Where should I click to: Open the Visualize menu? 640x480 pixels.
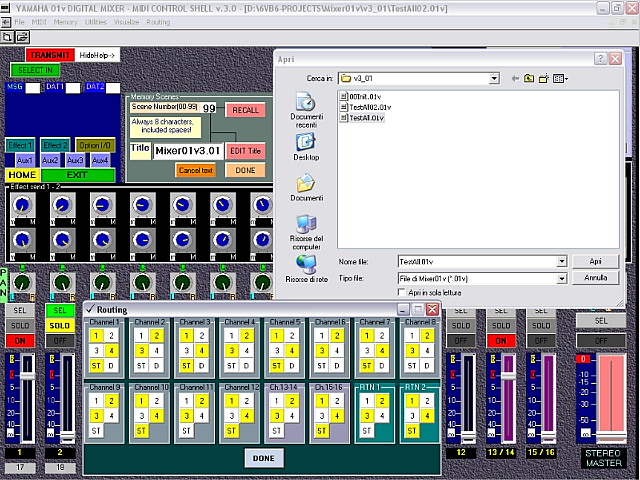pos(126,22)
